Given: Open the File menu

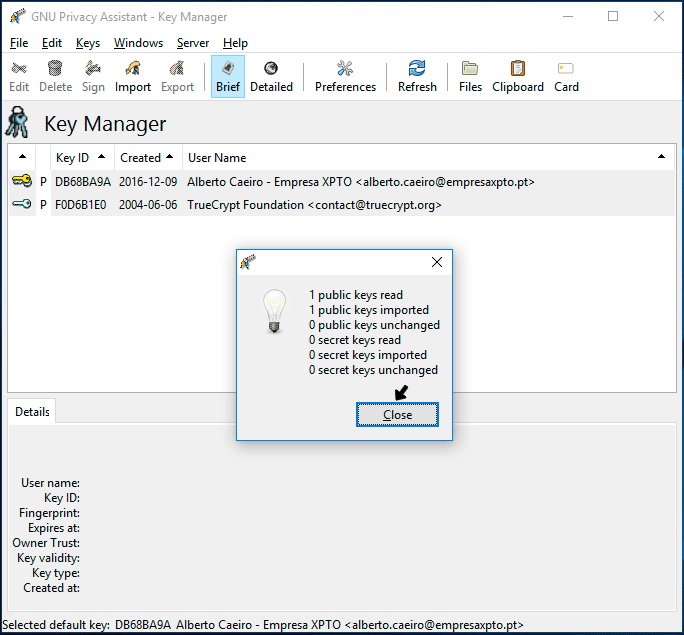Looking at the screenshot, I should point(19,43).
